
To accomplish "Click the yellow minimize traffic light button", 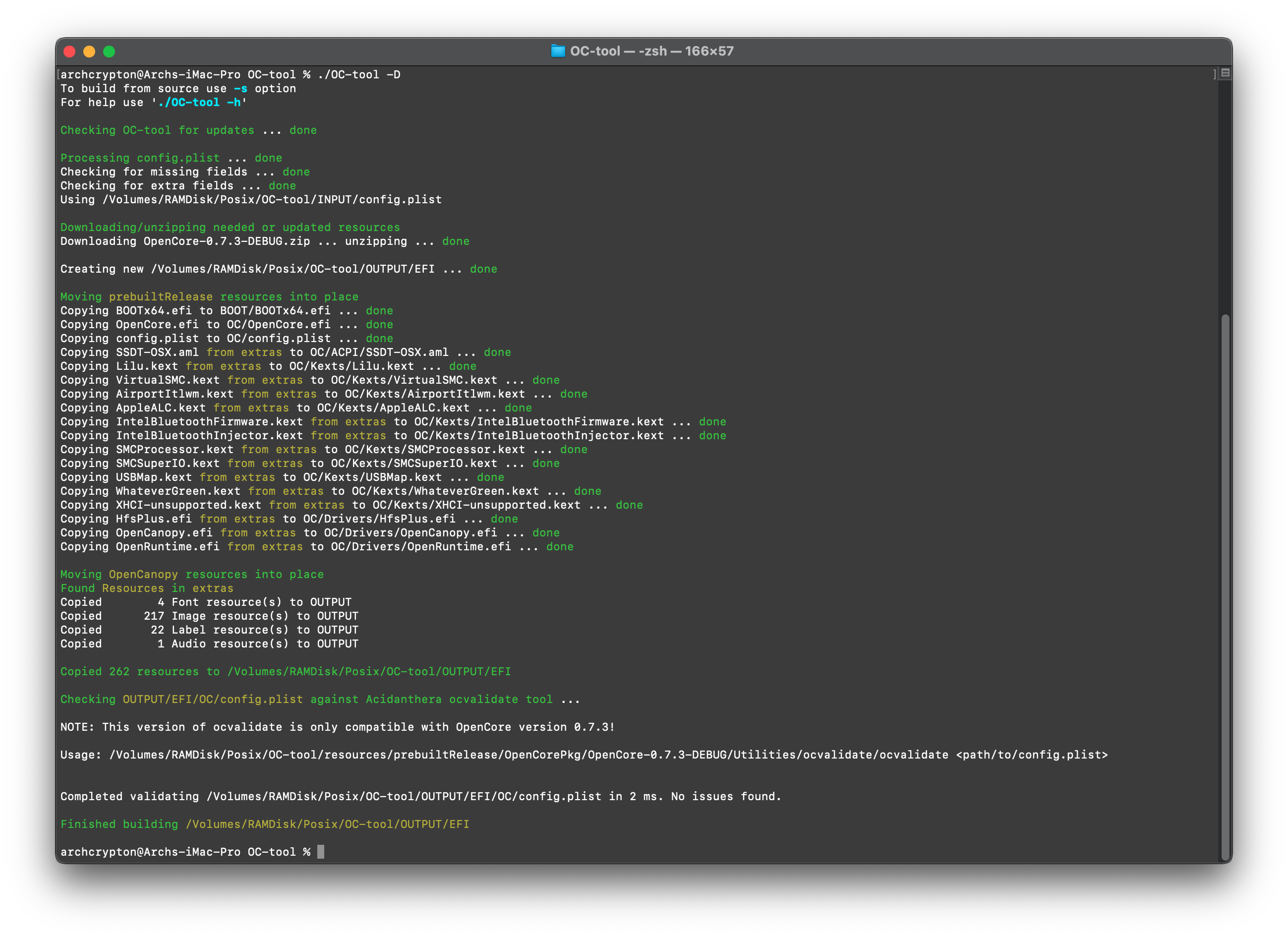I will tap(89, 51).
